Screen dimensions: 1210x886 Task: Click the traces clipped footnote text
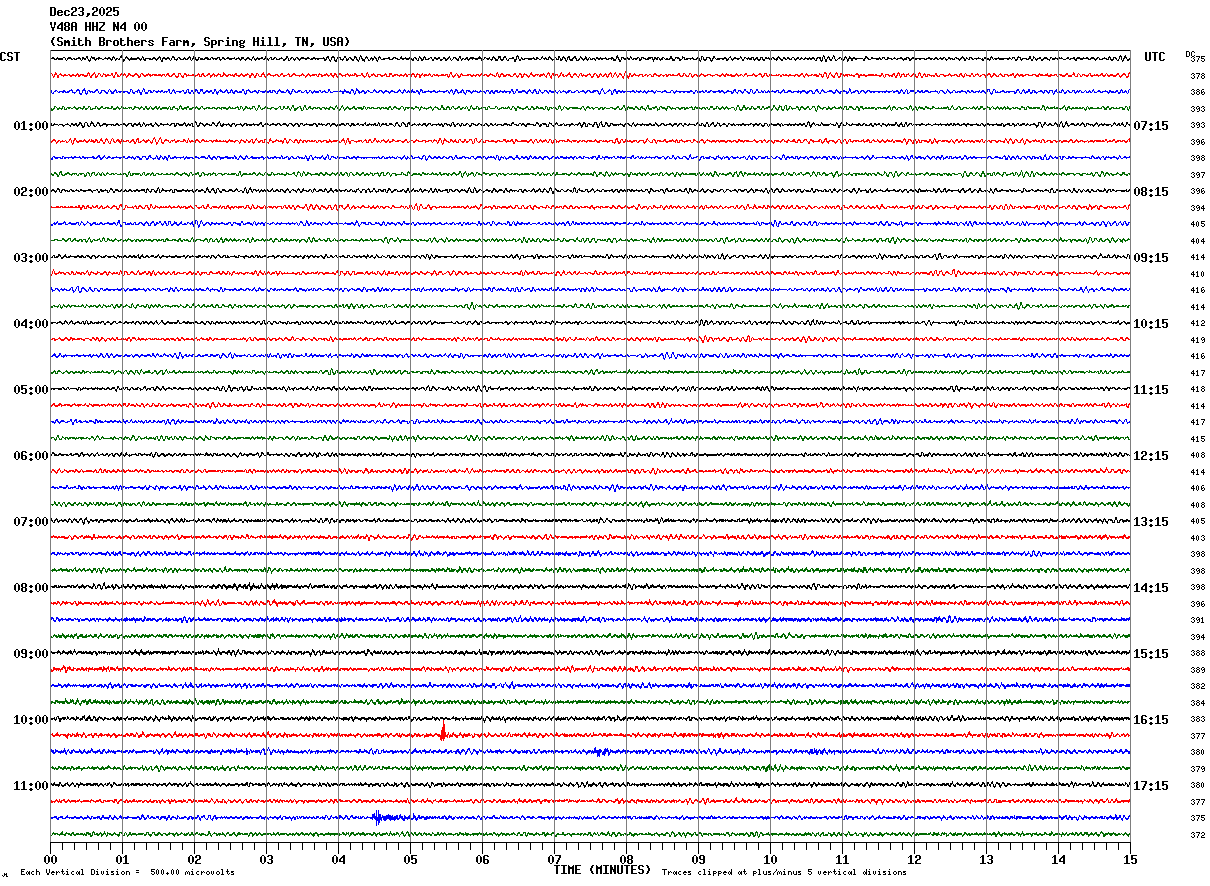click(x=784, y=873)
